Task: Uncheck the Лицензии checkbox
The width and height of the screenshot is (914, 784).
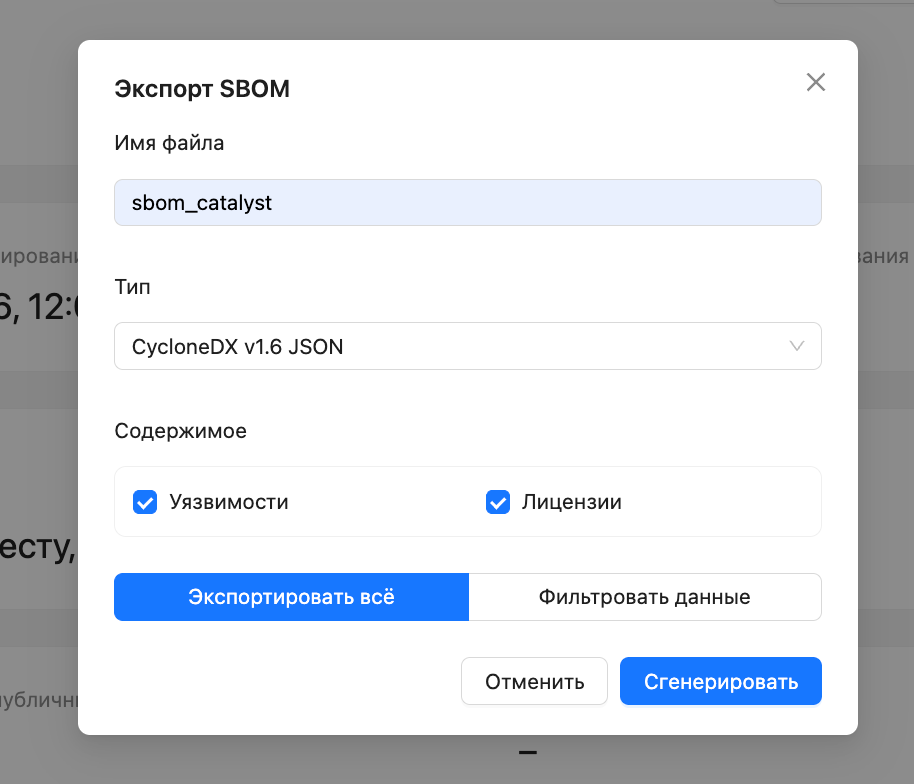Action: 498,502
